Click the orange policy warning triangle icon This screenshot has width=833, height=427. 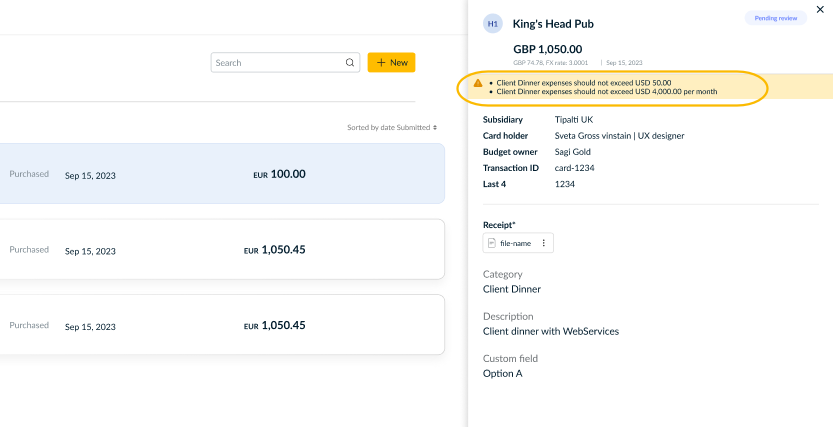click(x=478, y=83)
